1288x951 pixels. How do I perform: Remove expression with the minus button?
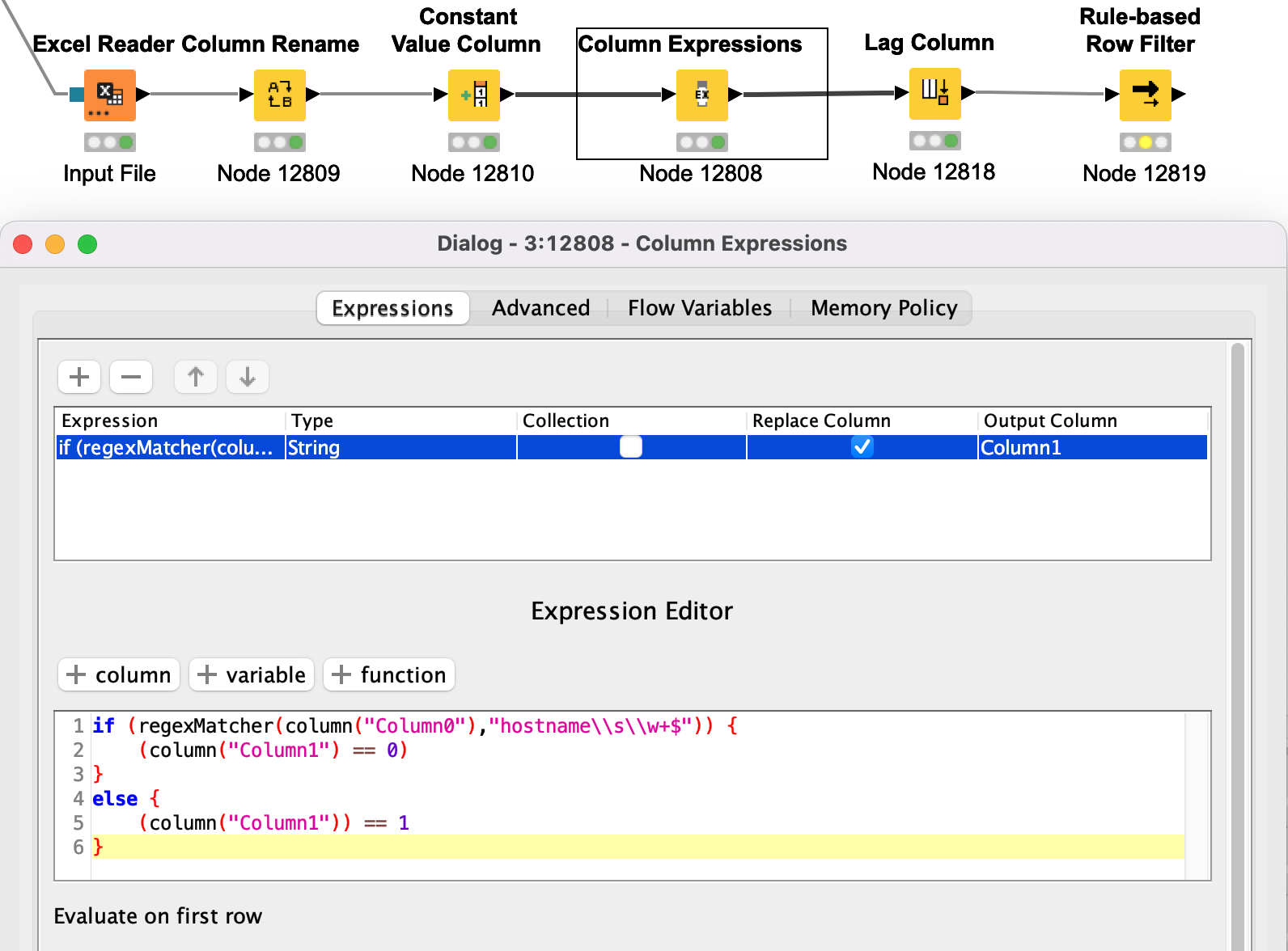pyautogui.click(x=131, y=377)
